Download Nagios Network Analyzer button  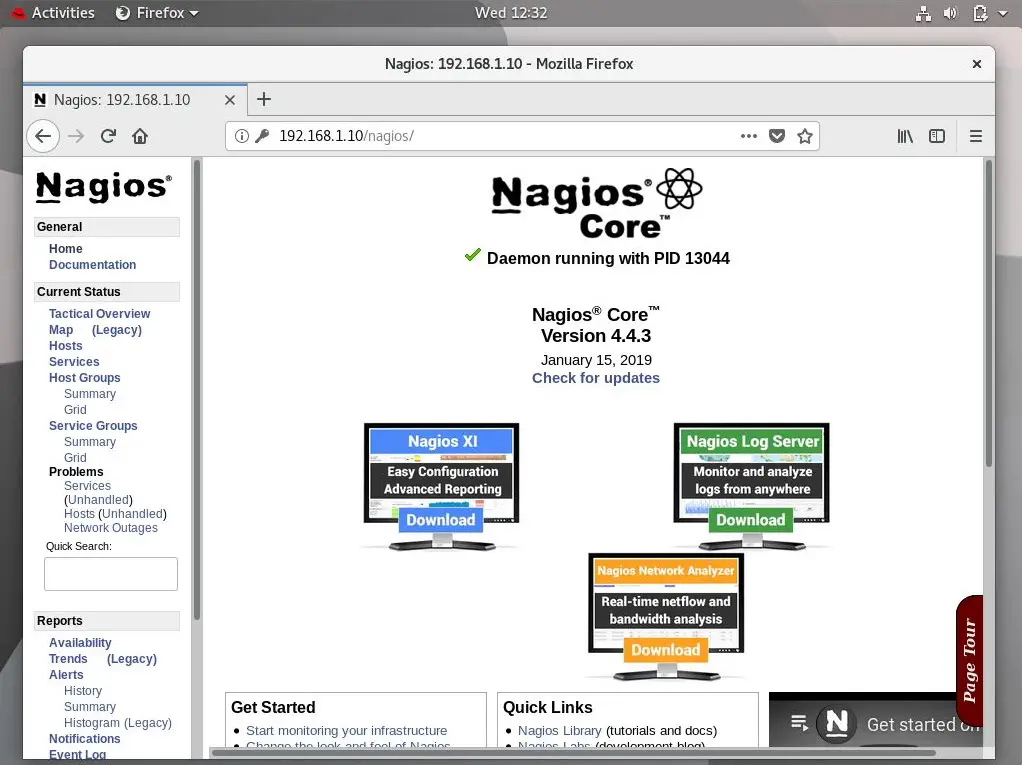pyautogui.click(x=665, y=650)
